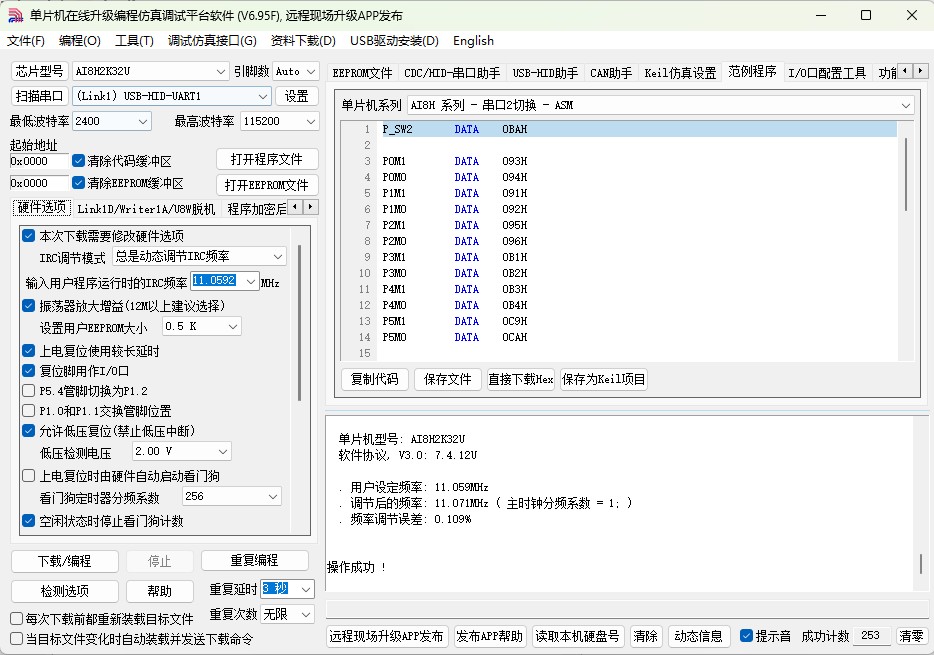Click first 起始地址 0x0000 input field

[x=39, y=161]
